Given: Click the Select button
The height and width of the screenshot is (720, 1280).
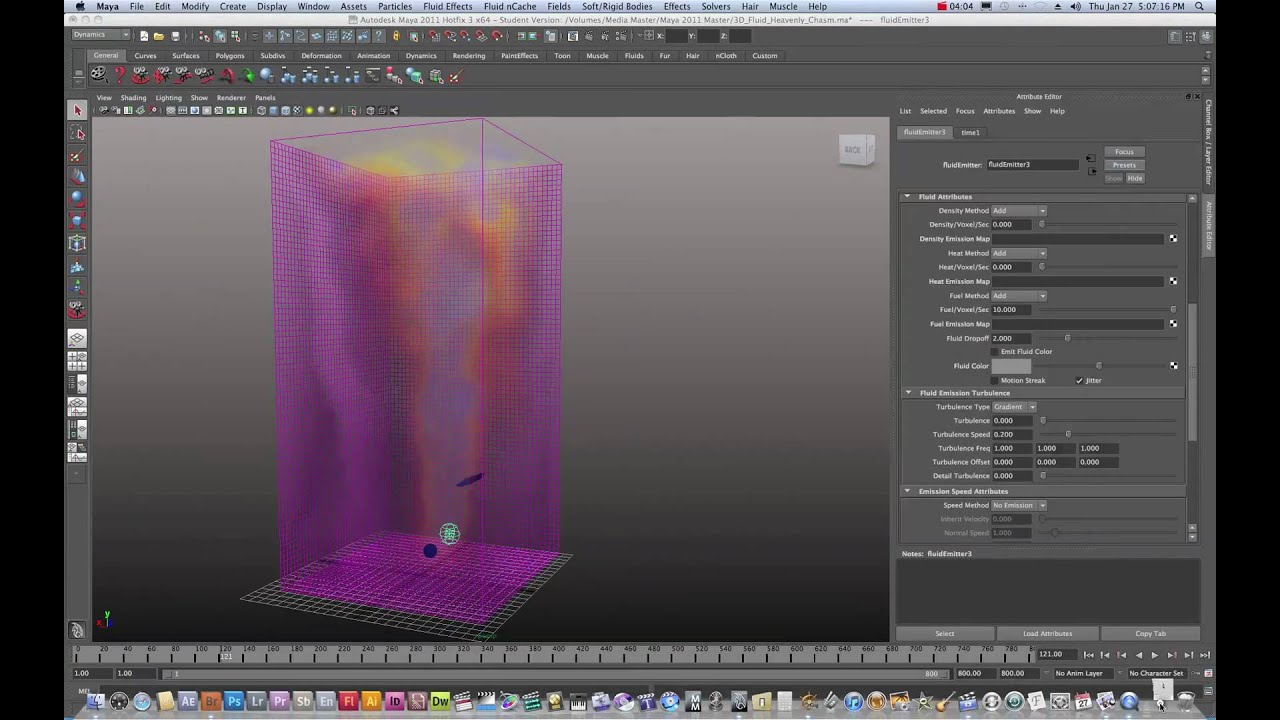Looking at the screenshot, I should [945, 633].
